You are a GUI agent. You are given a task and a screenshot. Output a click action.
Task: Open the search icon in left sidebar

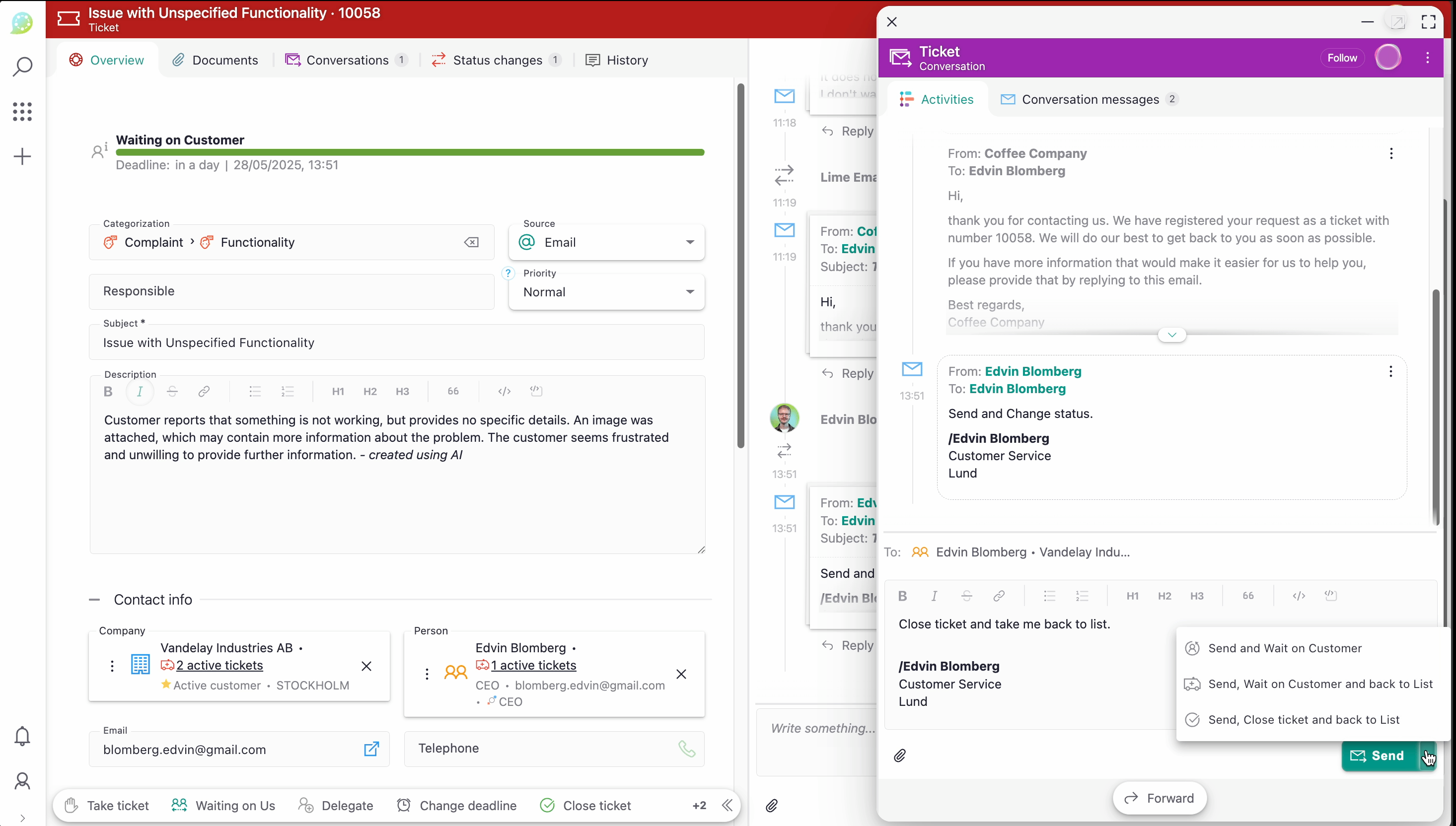[22, 67]
